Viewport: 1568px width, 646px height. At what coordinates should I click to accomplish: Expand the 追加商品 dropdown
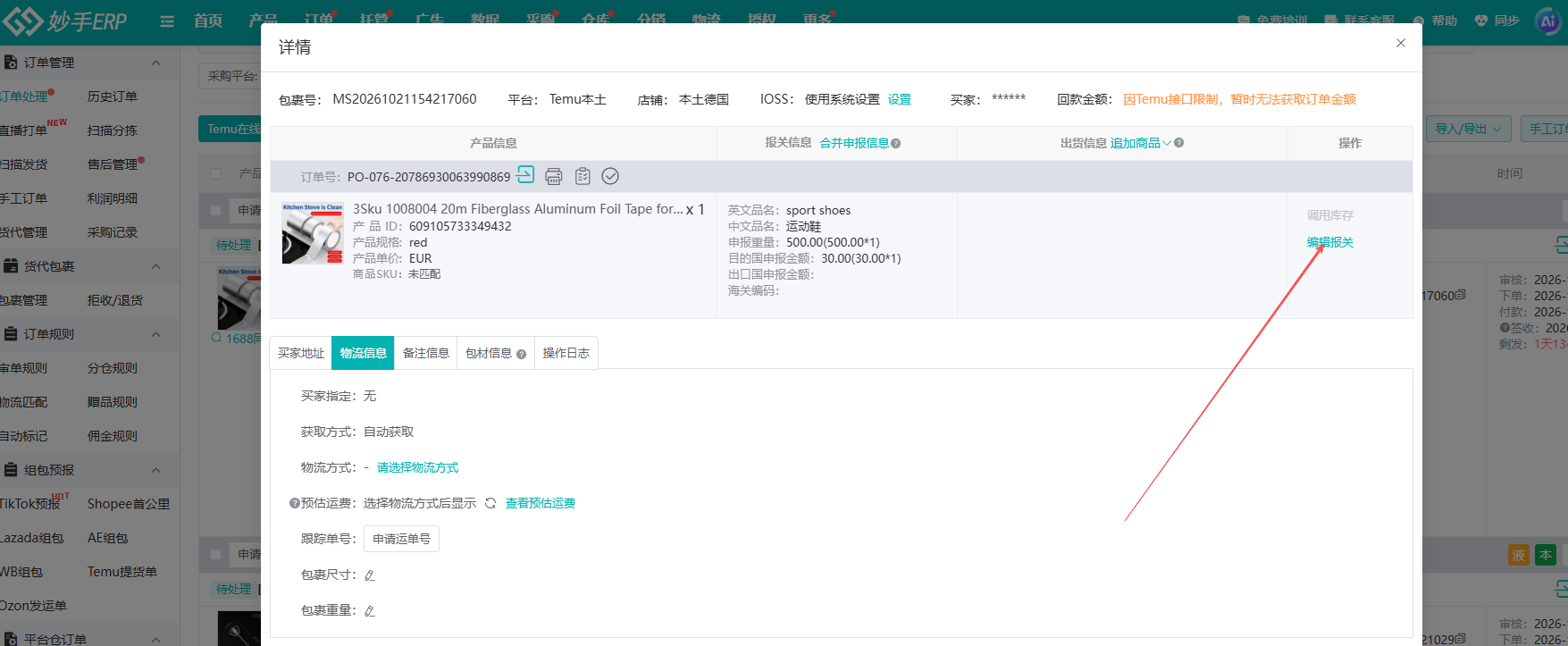[1141, 143]
